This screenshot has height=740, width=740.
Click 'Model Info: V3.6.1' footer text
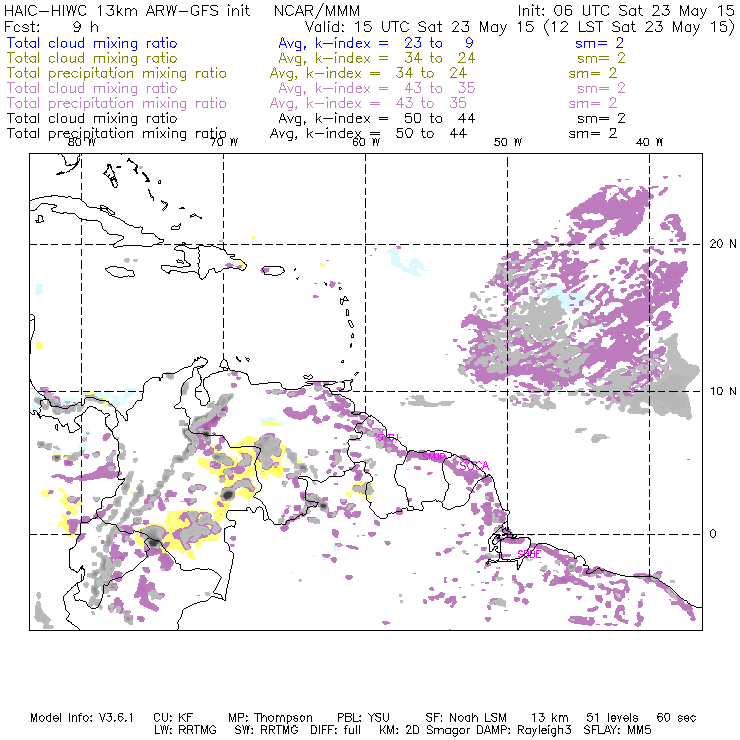tap(82, 718)
